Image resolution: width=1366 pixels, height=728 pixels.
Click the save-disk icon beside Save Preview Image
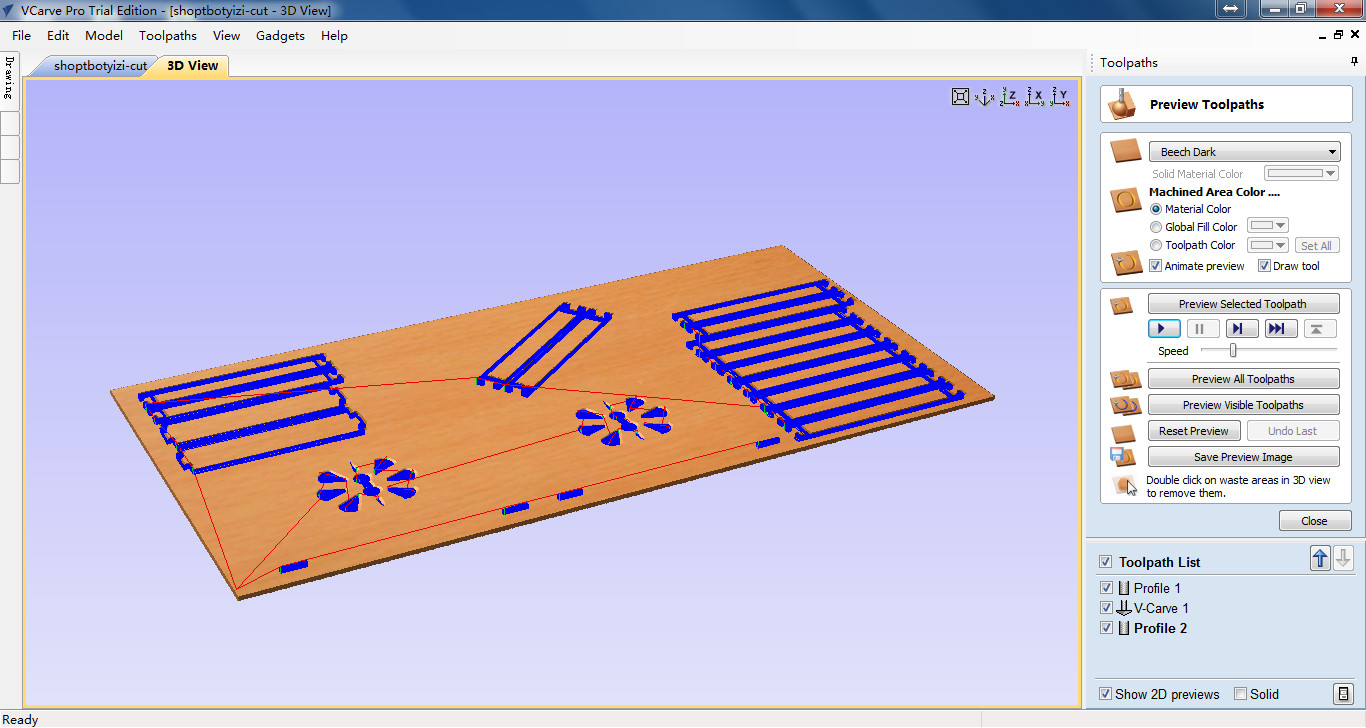coord(1122,457)
